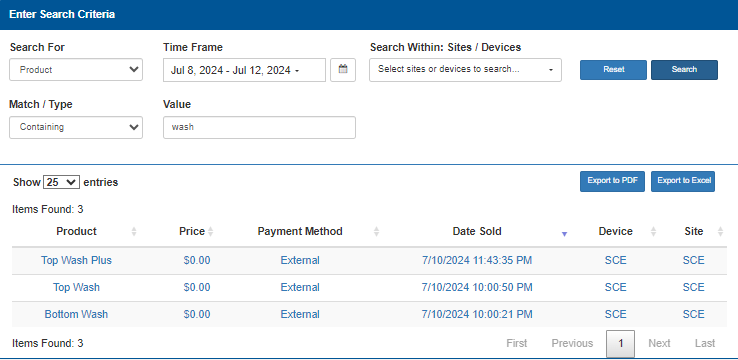
Task: Click the Enter Search Criteria header
Action: (62, 14)
